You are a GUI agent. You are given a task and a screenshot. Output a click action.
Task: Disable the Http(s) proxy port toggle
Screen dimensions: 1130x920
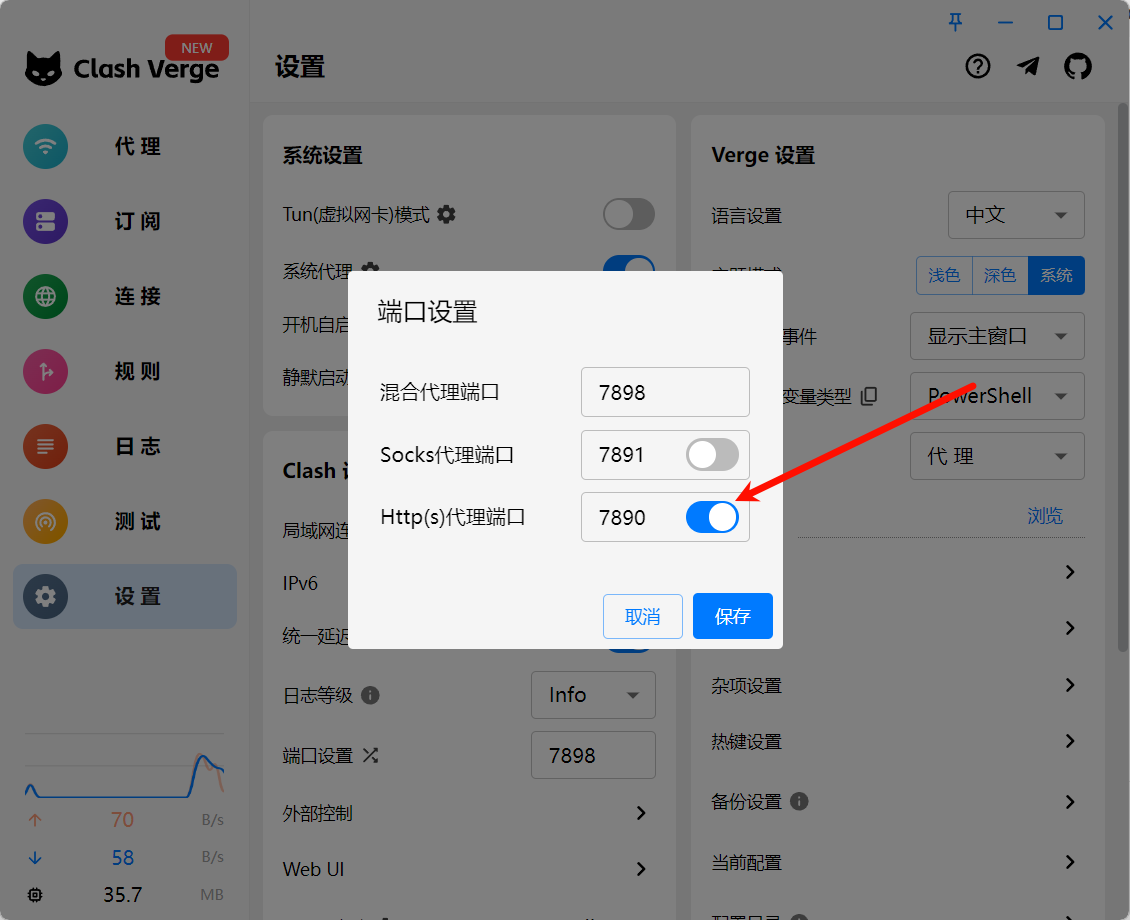712,517
